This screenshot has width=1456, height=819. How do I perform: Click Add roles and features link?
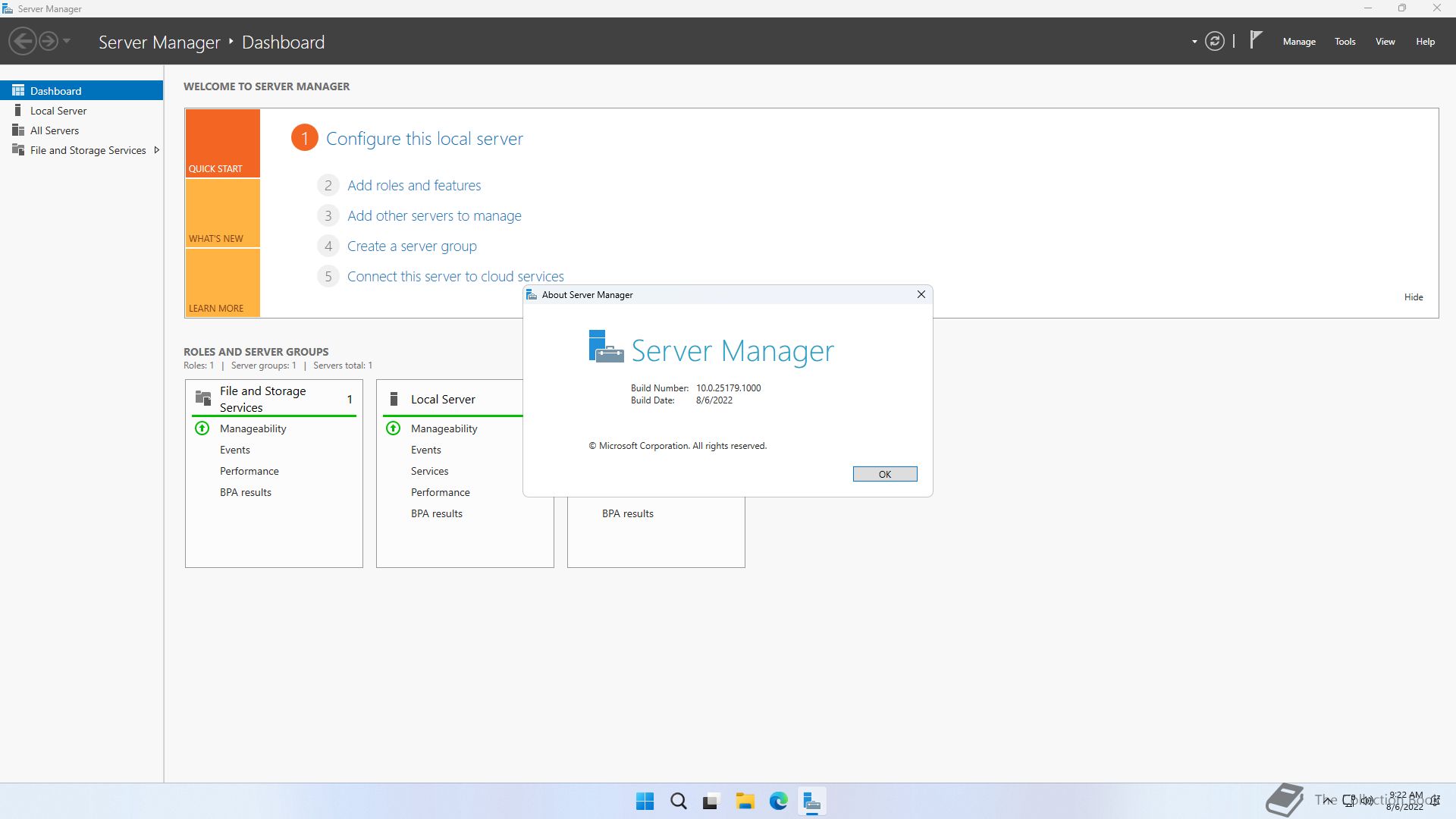(x=414, y=185)
